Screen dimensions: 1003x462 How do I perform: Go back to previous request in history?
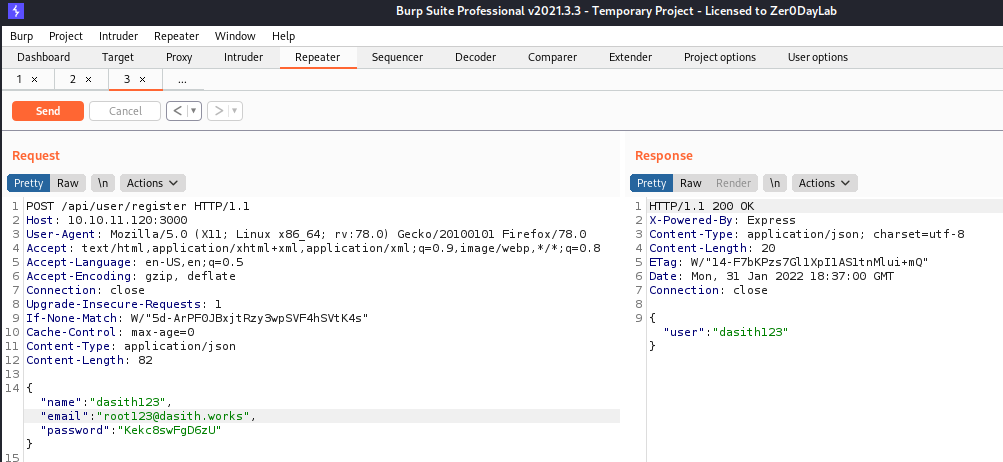click(177, 111)
